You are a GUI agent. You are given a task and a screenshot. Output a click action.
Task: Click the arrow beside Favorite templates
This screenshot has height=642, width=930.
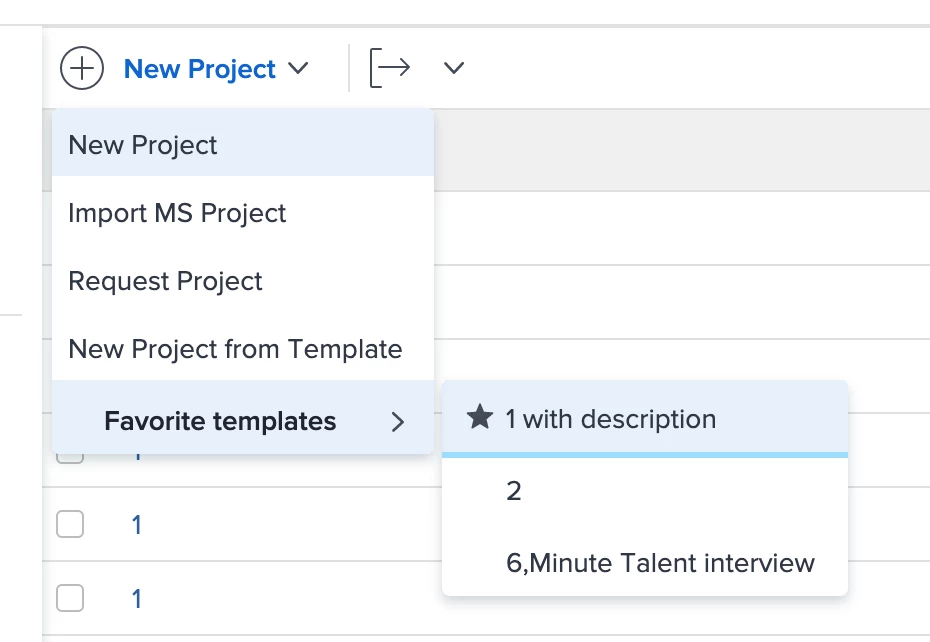[398, 422]
